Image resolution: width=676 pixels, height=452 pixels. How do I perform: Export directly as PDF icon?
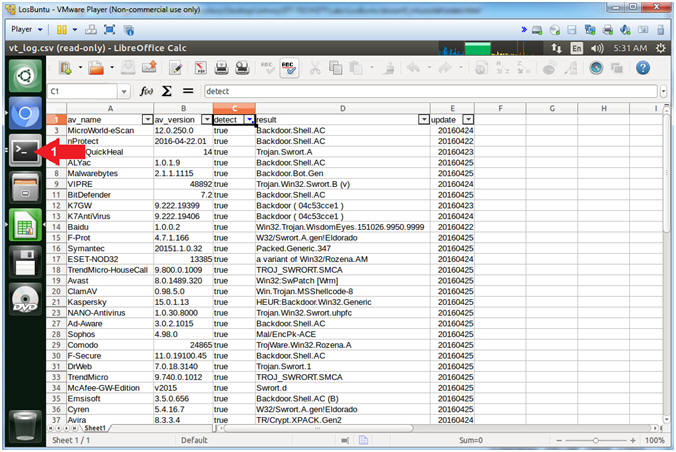[x=200, y=68]
